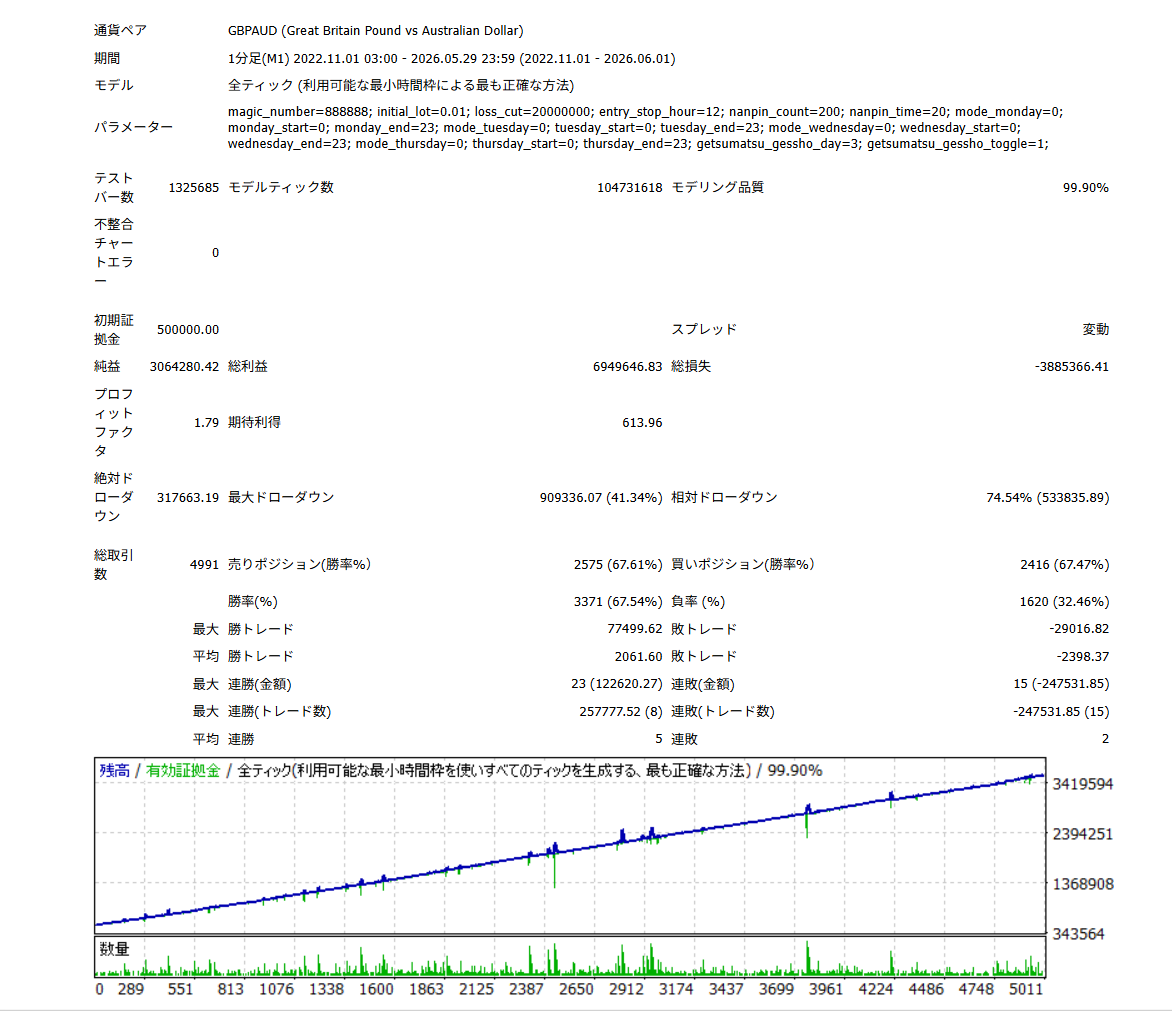The height and width of the screenshot is (1011, 1172).
Task: Click the model description 全ティック
Action: (401, 85)
